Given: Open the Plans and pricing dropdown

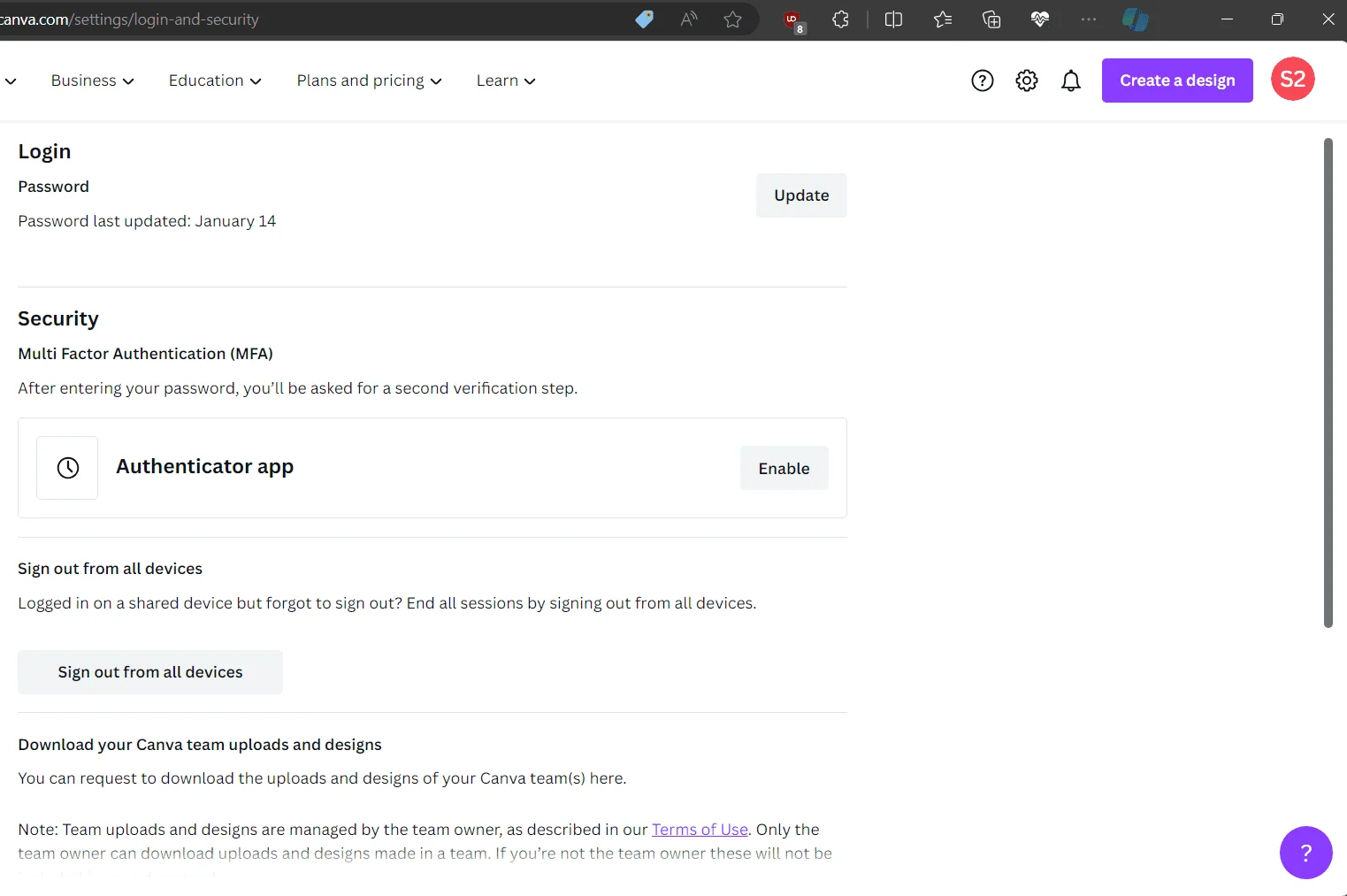Looking at the screenshot, I should [x=369, y=80].
